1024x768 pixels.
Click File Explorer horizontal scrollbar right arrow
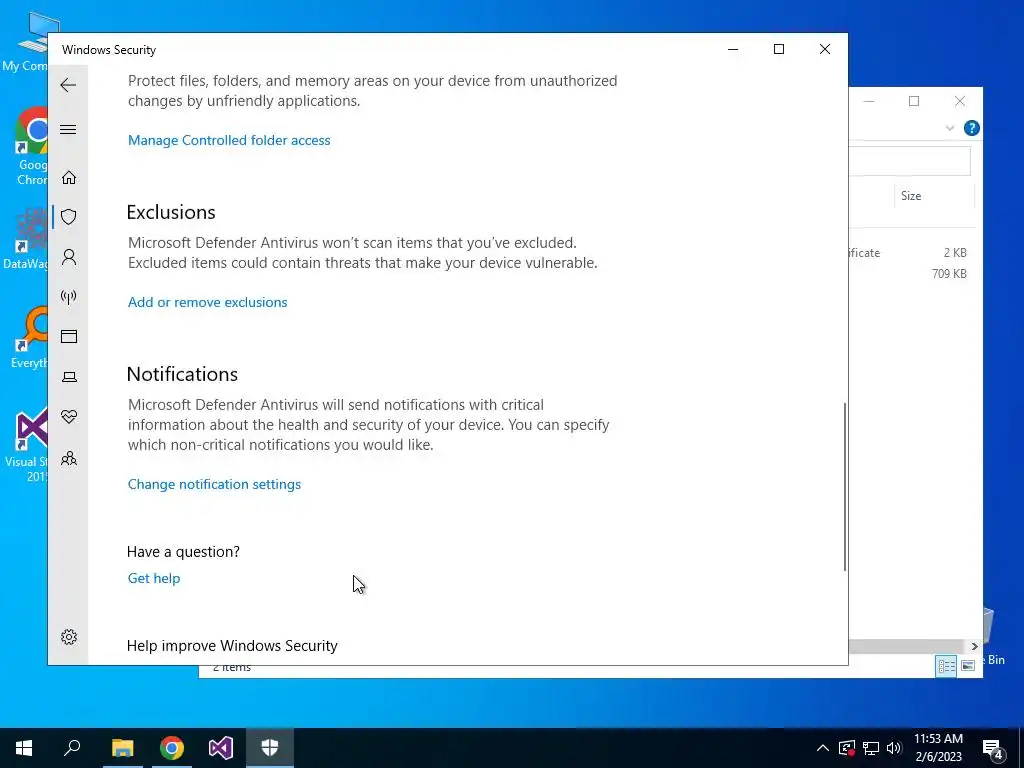click(974, 646)
